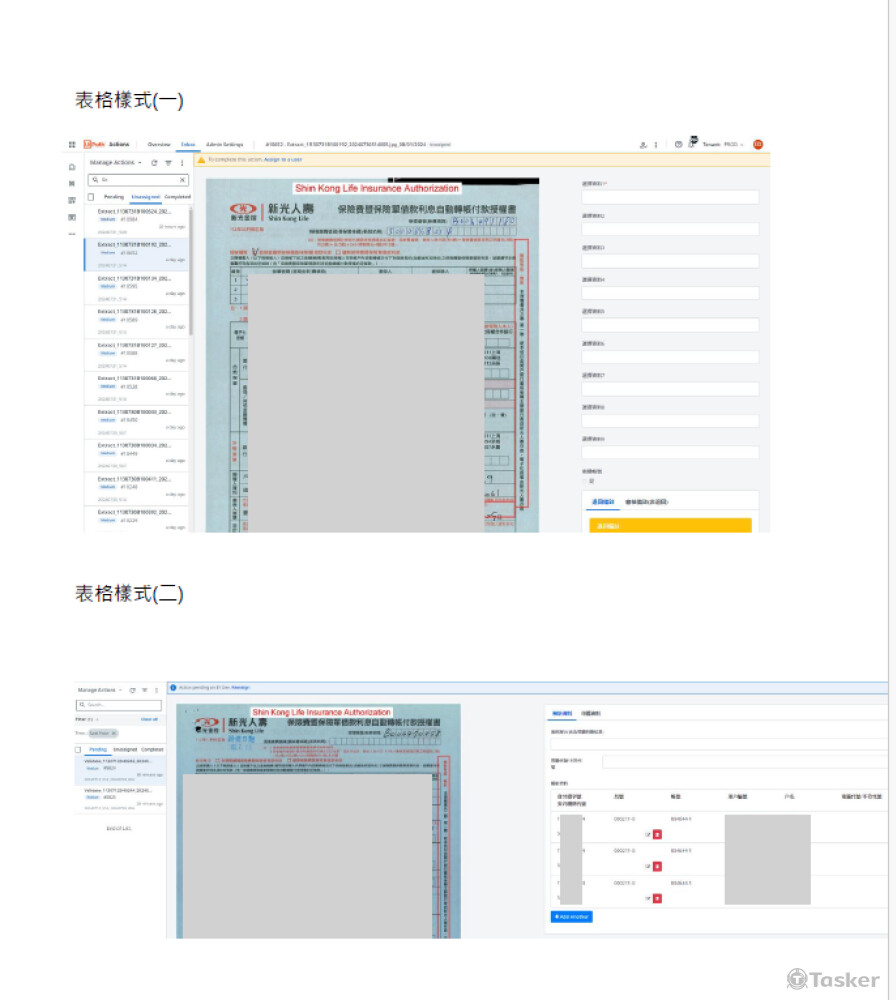Click the refresh icon beside Manage Actions

(x=154, y=162)
